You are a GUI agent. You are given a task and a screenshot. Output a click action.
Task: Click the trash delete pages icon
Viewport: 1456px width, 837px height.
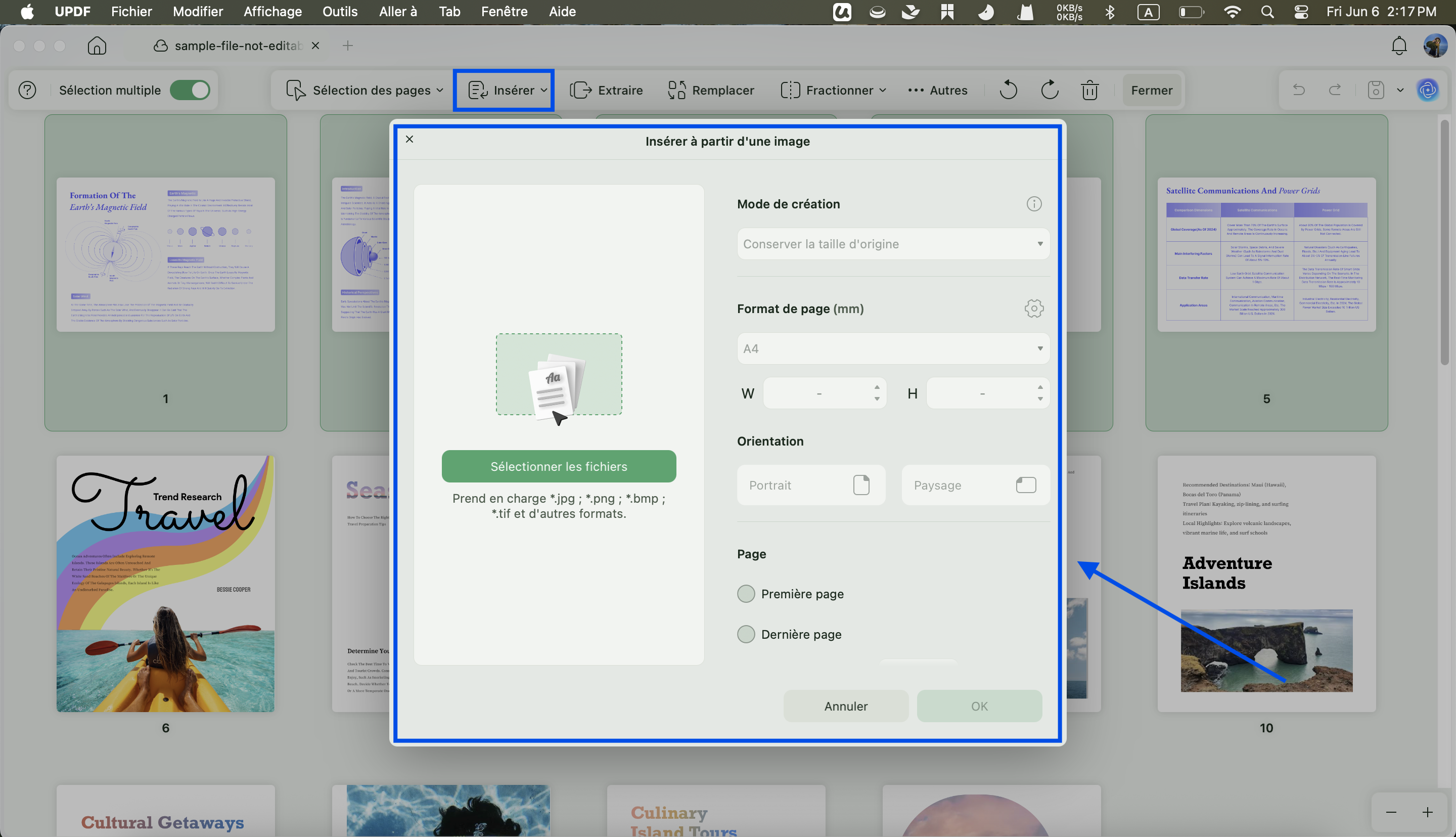1090,90
